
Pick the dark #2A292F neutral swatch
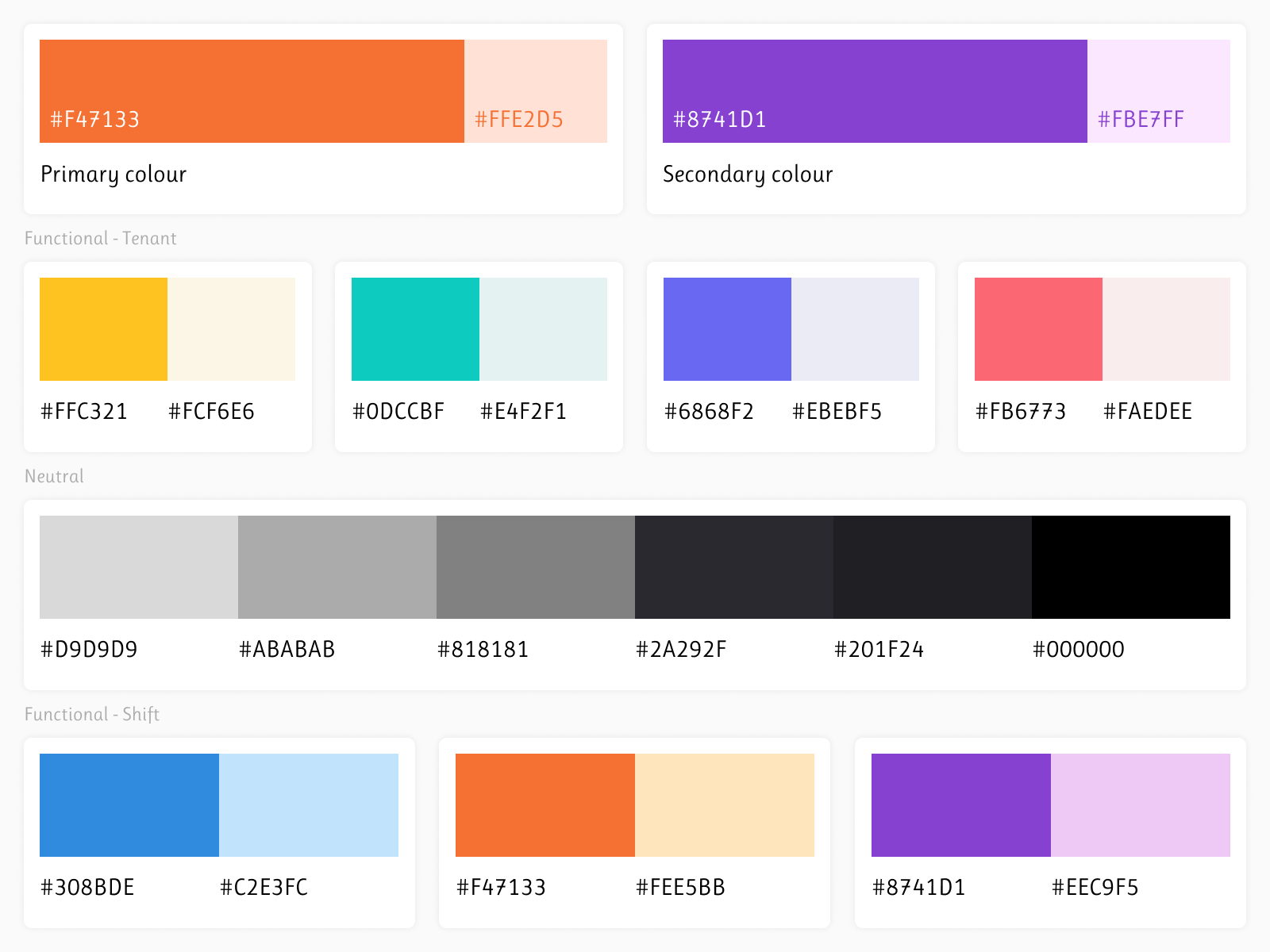(x=734, y=567)
